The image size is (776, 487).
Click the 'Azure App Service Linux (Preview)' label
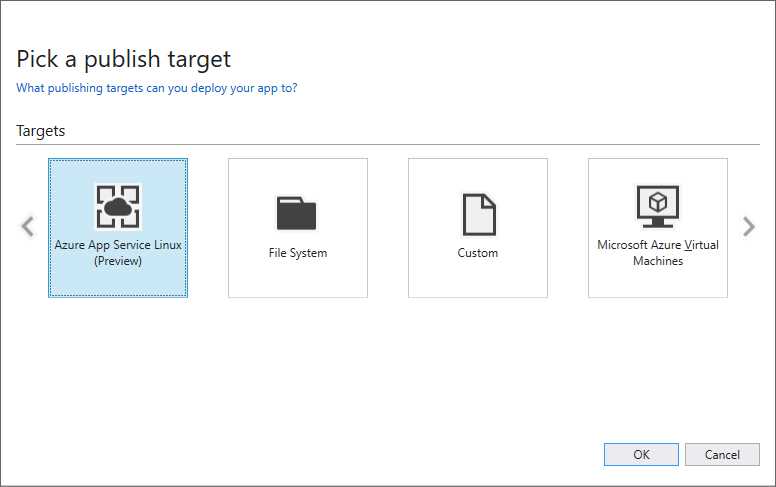[x=118, y=252]
